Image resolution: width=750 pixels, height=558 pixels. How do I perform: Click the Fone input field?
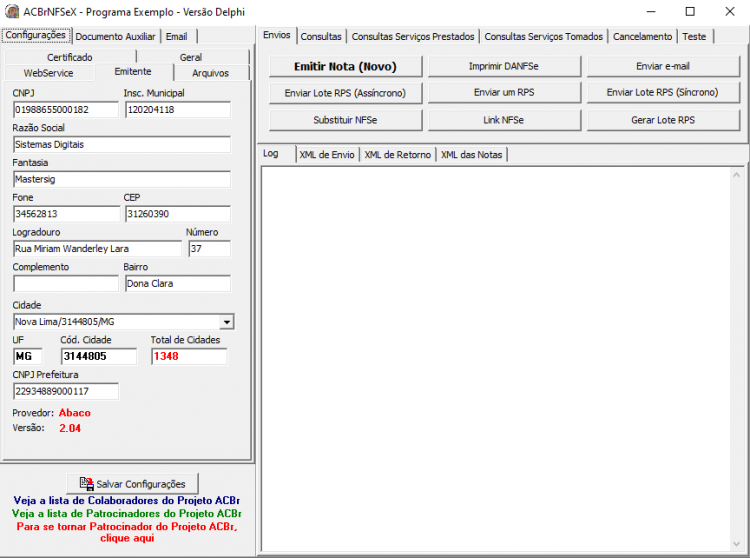point(66,214)
